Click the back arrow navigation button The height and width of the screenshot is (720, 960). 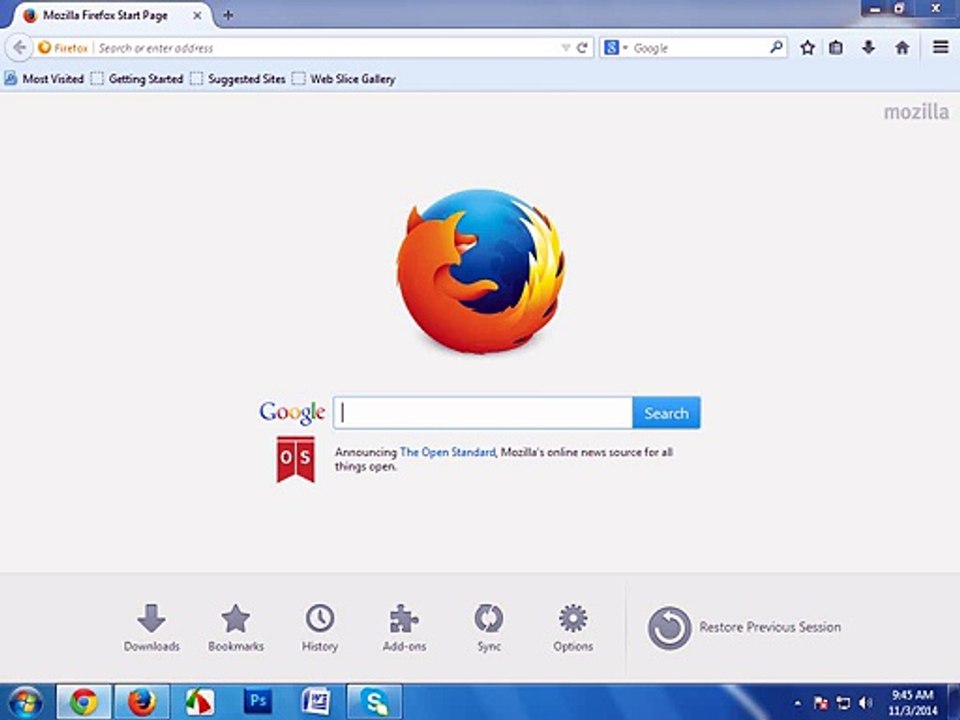[x=20, y=47]
